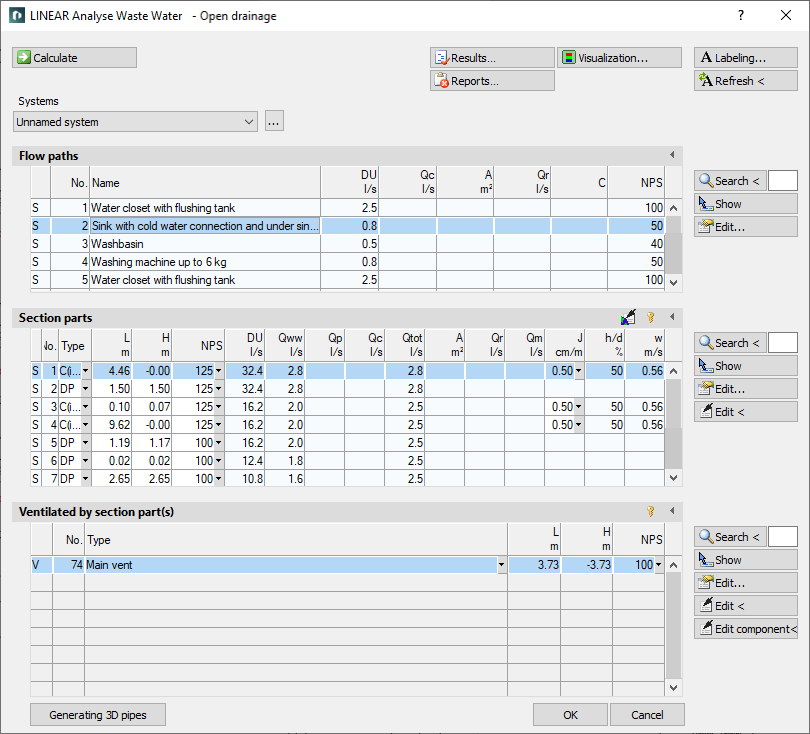Click Generating 3D pipes button
This screenshot has width=810, height=734.
coord(98,715)
